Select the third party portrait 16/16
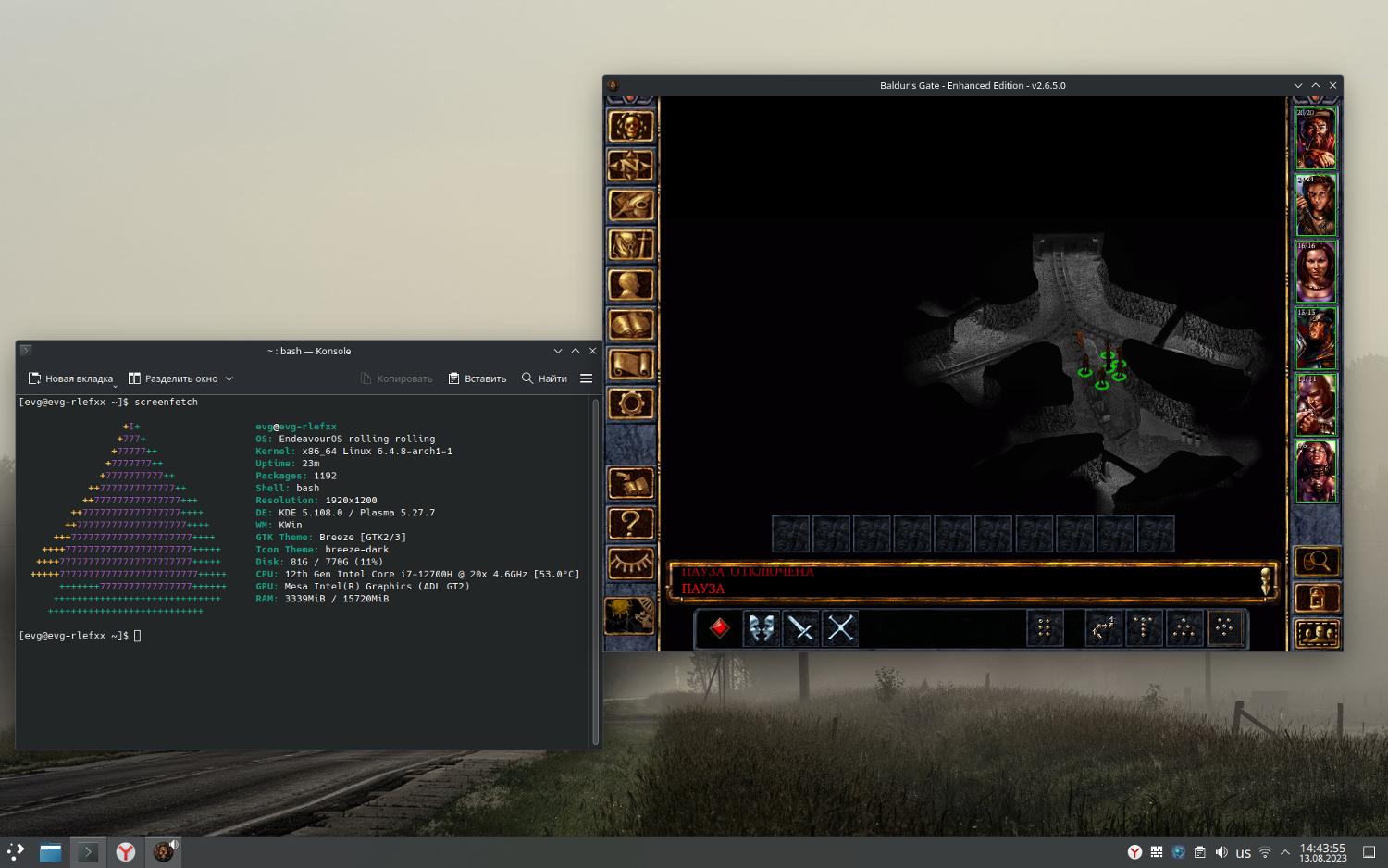Screen dimensions: 1388x868 coord(1316,271)
